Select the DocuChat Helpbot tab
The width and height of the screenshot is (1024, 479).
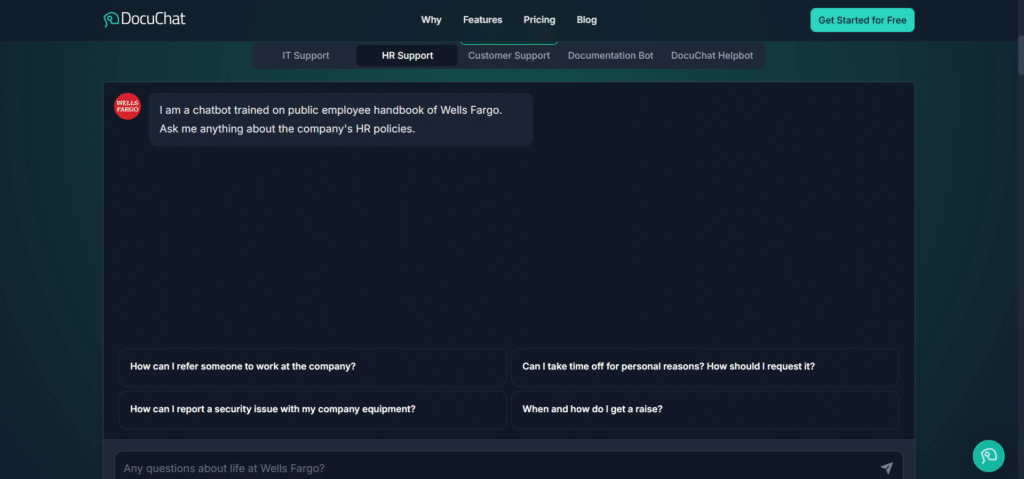(x=712, y=56)
